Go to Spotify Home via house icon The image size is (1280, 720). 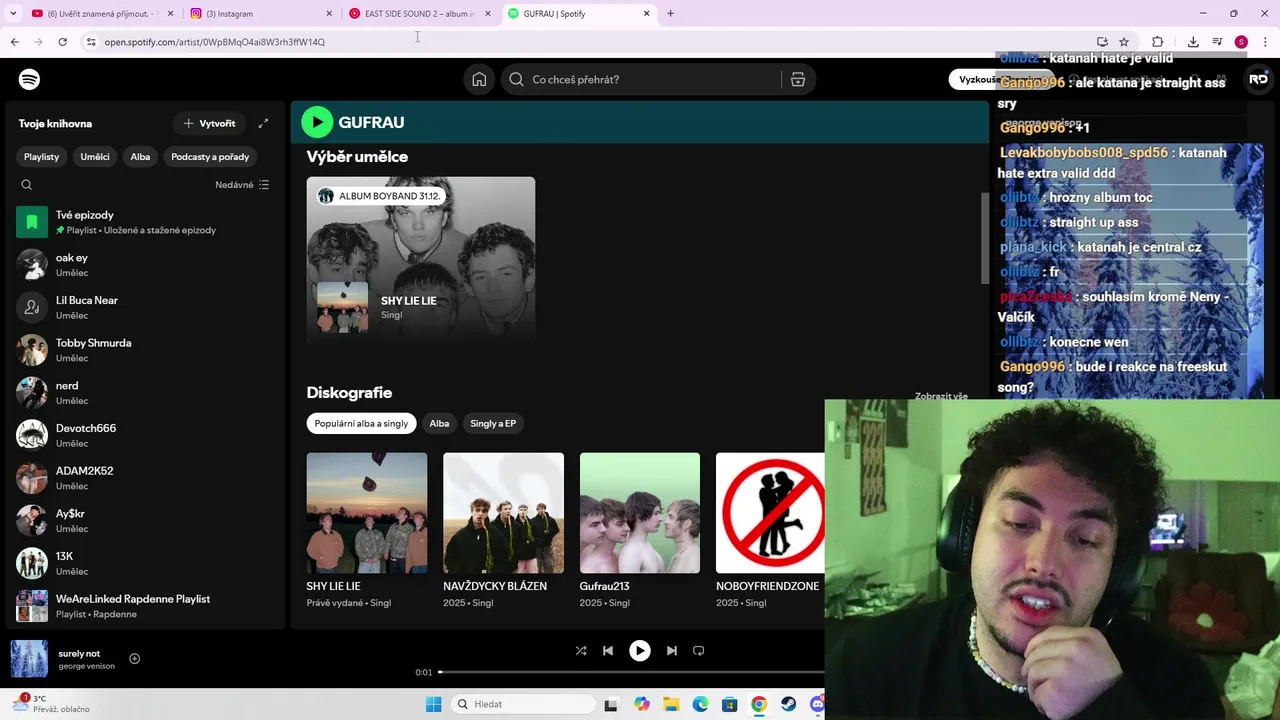(x=479, y=79)
